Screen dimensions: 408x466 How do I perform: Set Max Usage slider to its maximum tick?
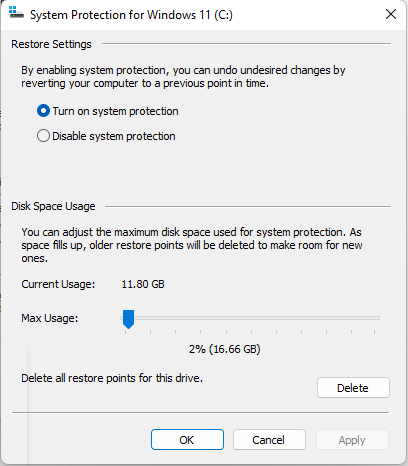[x=375, y=318]
